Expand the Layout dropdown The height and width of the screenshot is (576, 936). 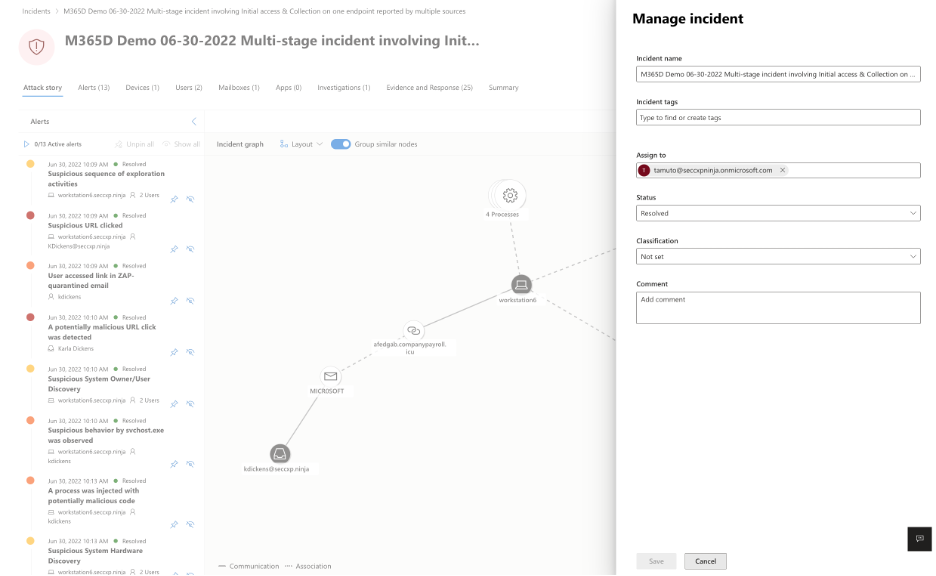(300, 144)
